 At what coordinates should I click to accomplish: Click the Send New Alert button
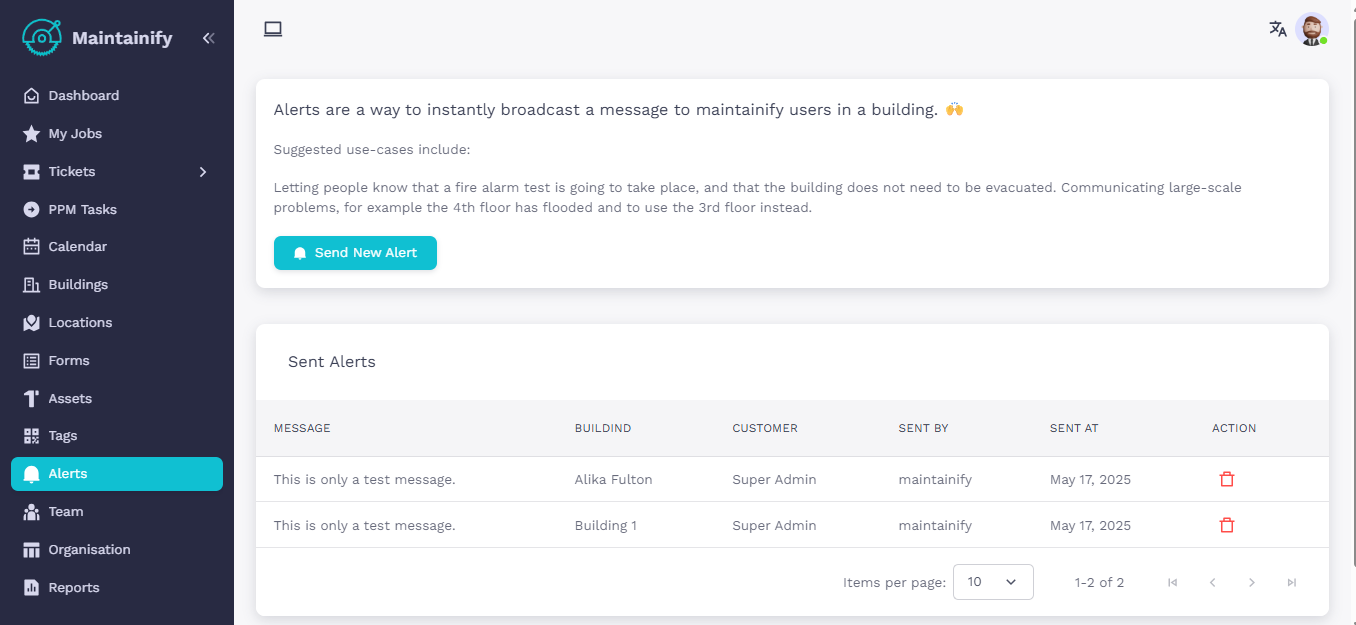(355, 253)
